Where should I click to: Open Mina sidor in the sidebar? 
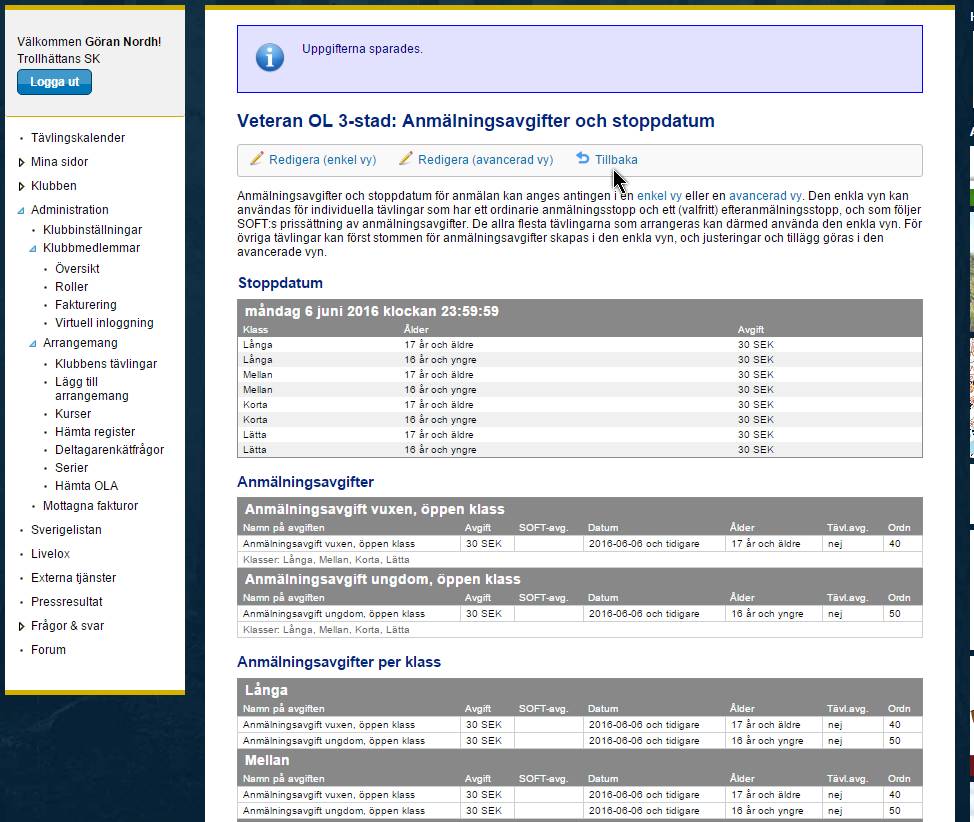tap(60, 162)
